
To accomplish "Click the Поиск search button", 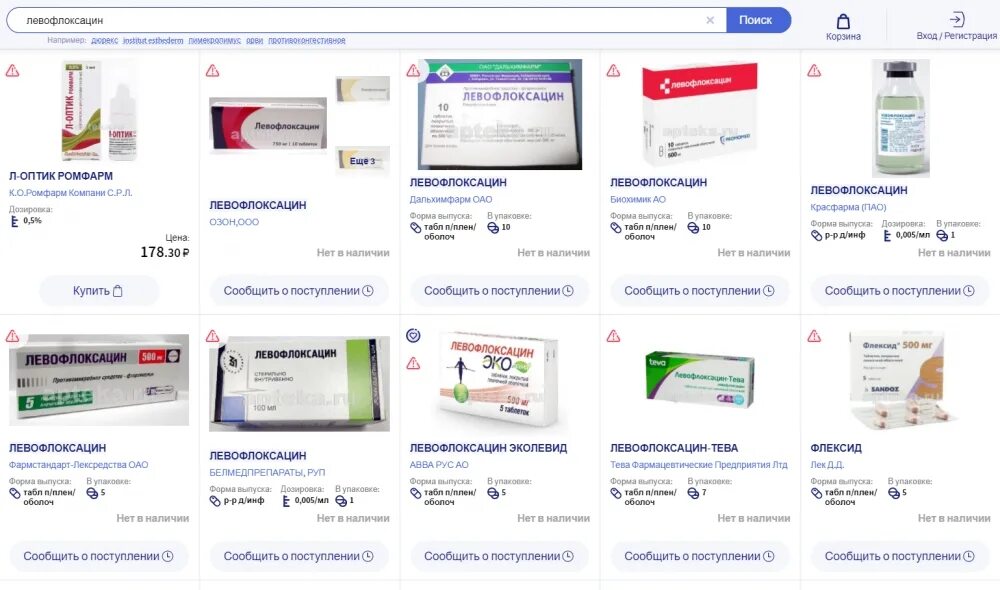I will 758,20.
